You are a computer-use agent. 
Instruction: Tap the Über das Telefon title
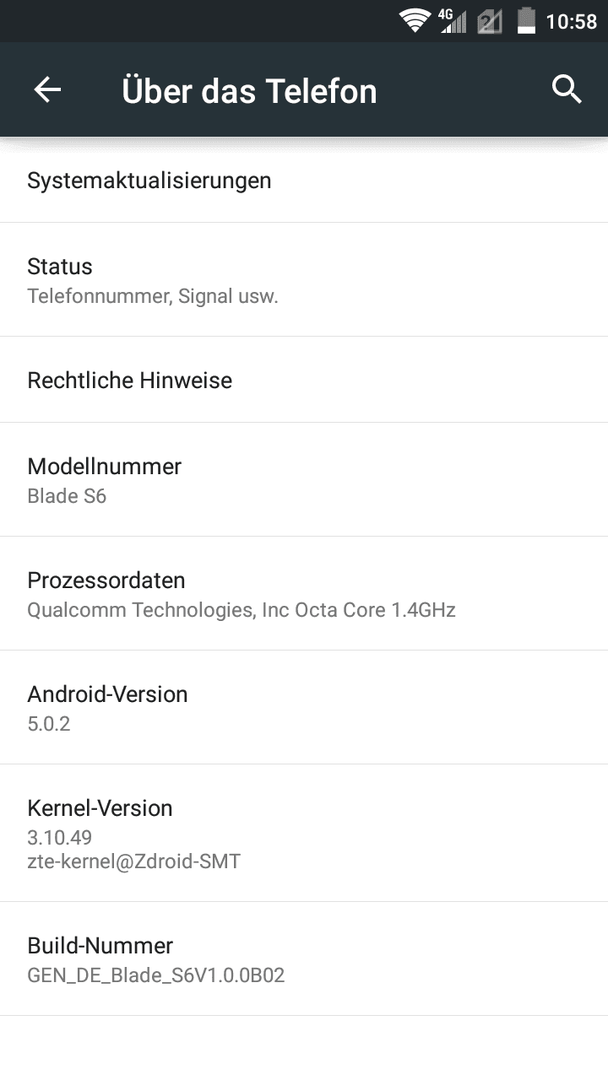coord(249,91)
